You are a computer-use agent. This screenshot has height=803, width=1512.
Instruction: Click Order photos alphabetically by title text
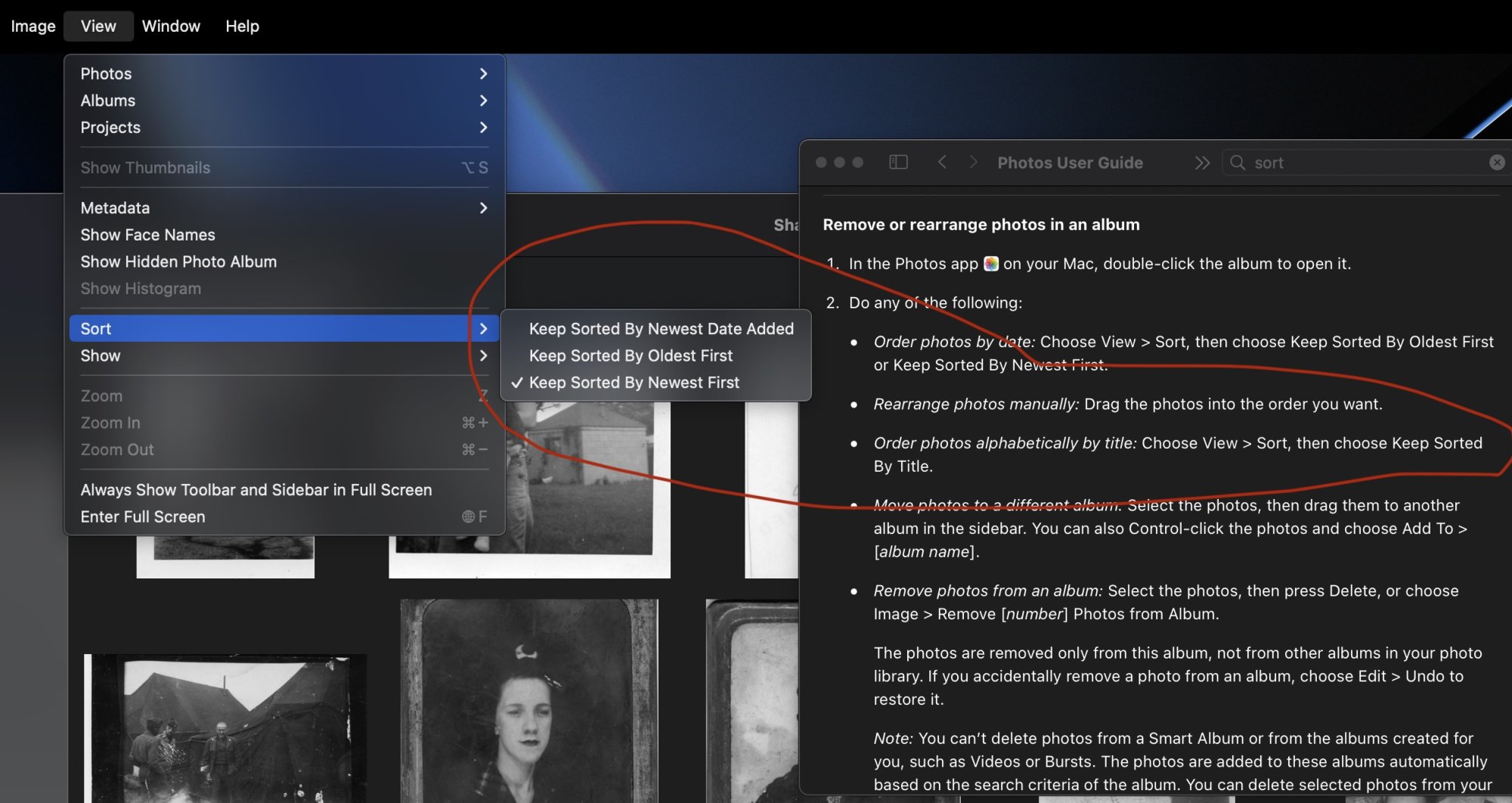[1005, 443]
